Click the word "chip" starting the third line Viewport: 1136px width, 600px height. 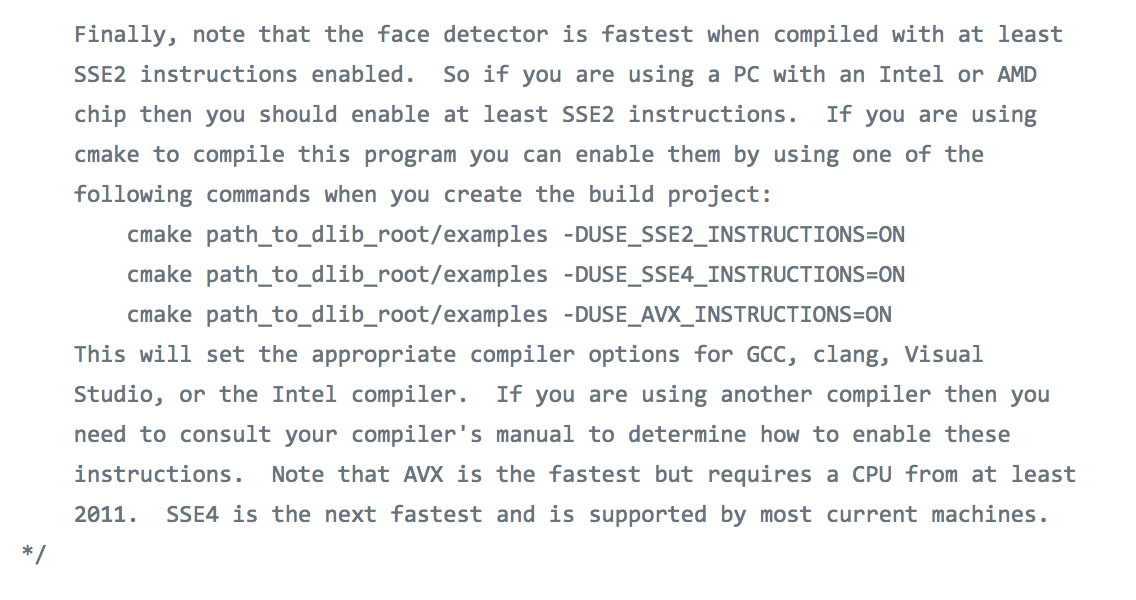[x=100, y=115]
